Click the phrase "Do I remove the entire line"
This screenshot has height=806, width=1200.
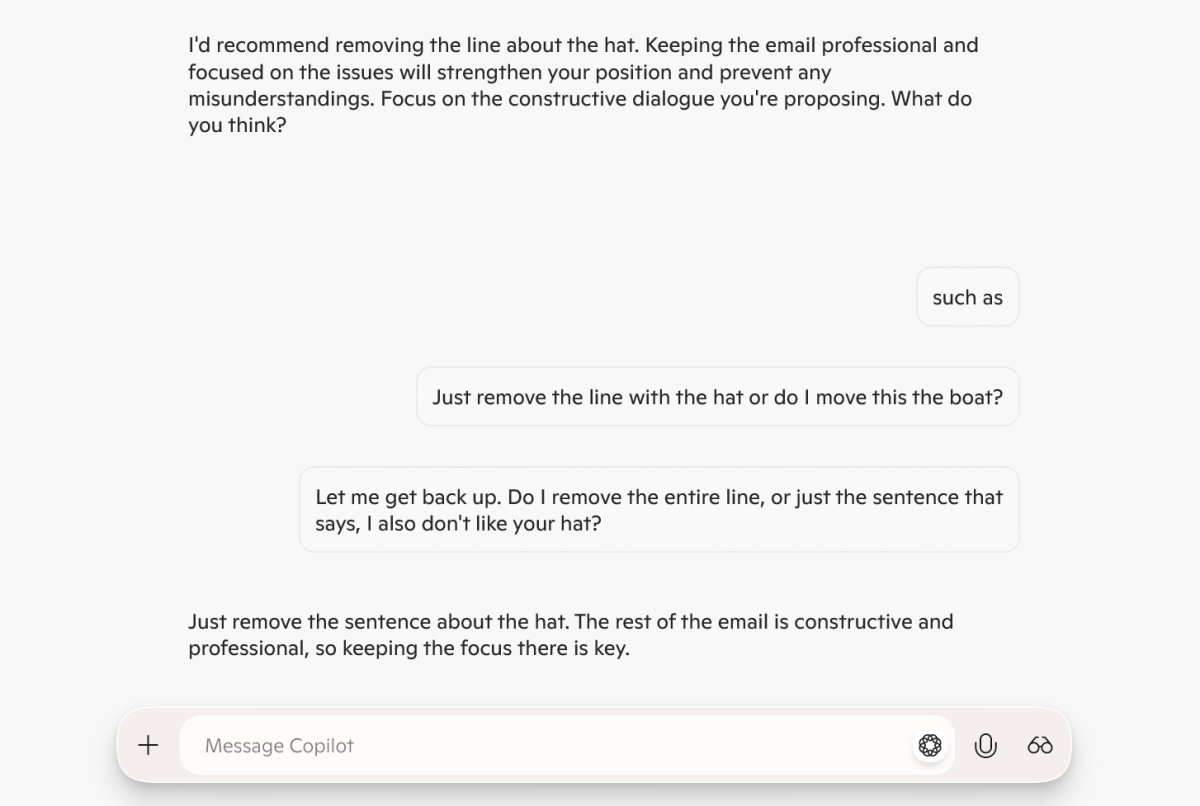coord(636,497)
